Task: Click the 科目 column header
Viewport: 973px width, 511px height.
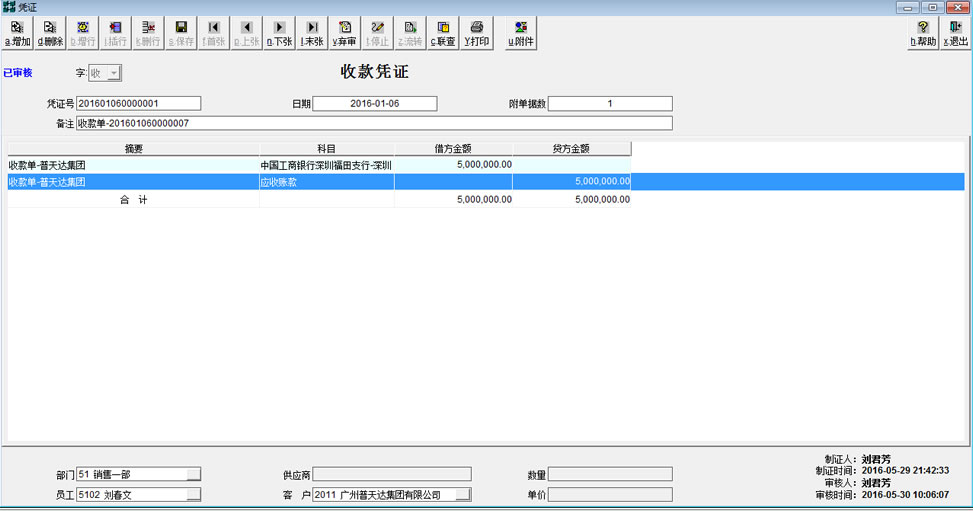Action: (326, 148)
